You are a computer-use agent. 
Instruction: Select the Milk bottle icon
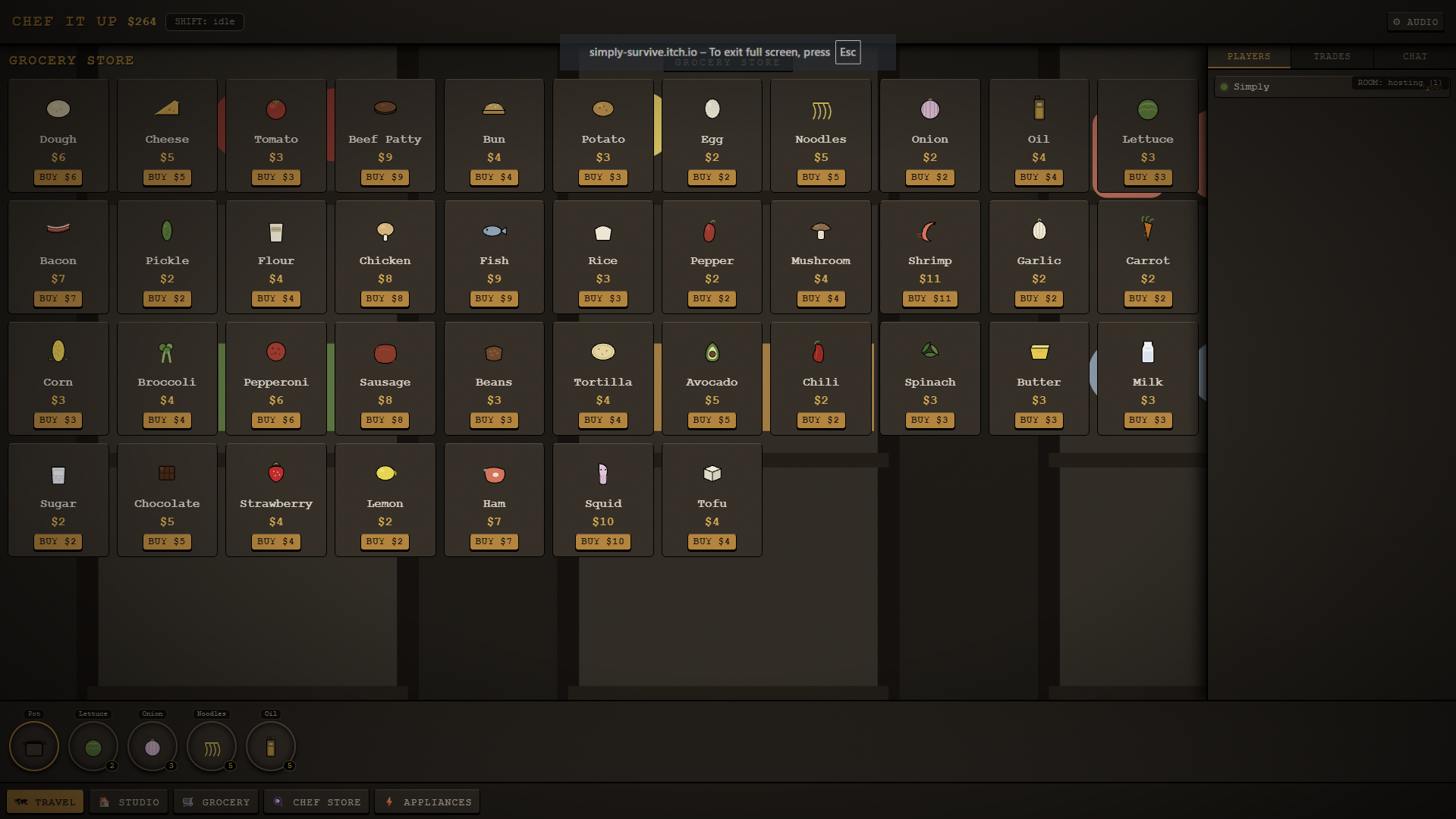(1147, 351)
